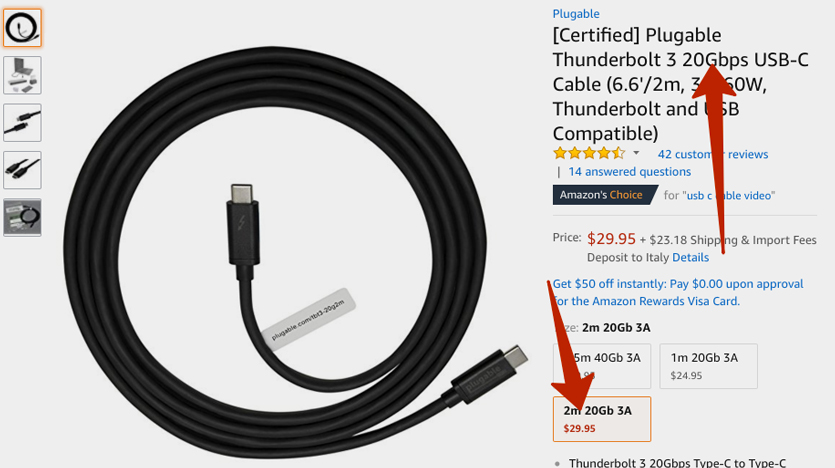Click the red $29.95 price next to Price
835x468 pixels.
coord(611,239)
